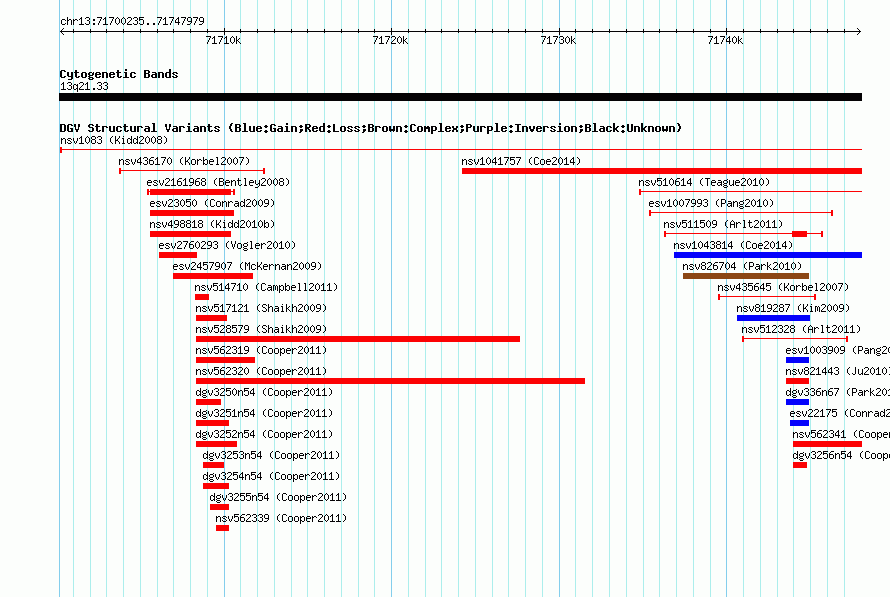This screenshot has height=597, width=890.
Task: Click the chr13:71700235..71747979 coordinate label
Action: pos(132,21)
